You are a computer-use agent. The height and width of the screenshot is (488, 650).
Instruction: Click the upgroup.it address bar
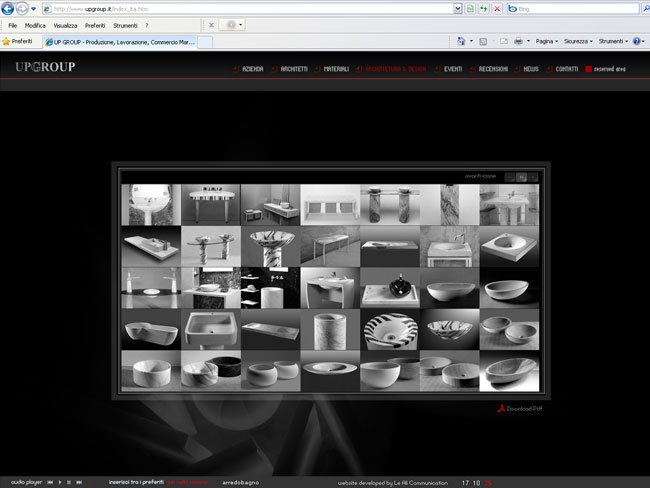pos(249,9)
